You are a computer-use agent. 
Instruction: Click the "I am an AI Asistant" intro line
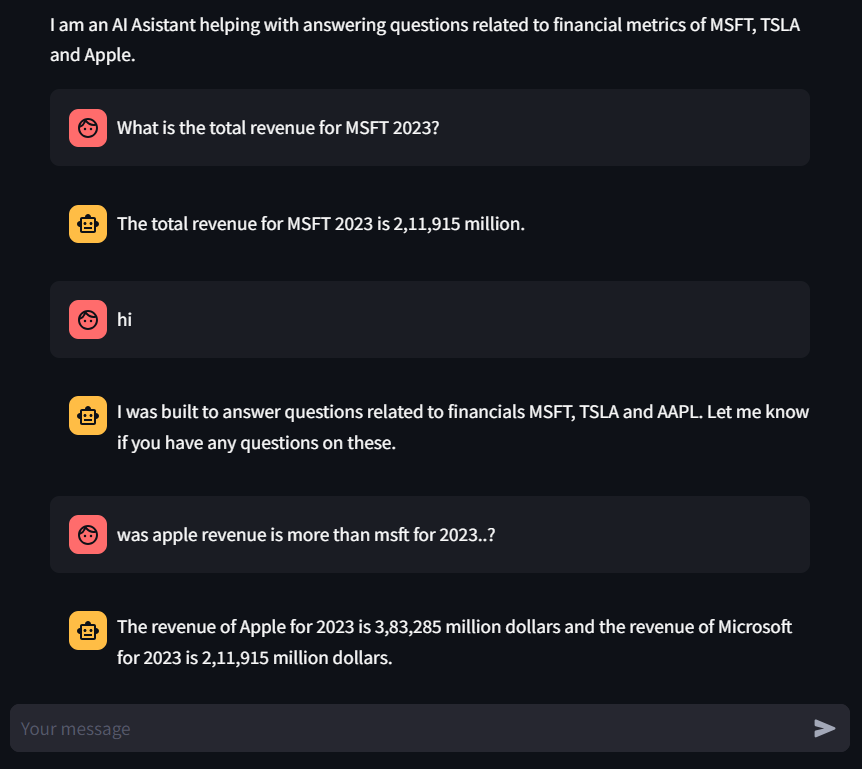tap(424, 25)
